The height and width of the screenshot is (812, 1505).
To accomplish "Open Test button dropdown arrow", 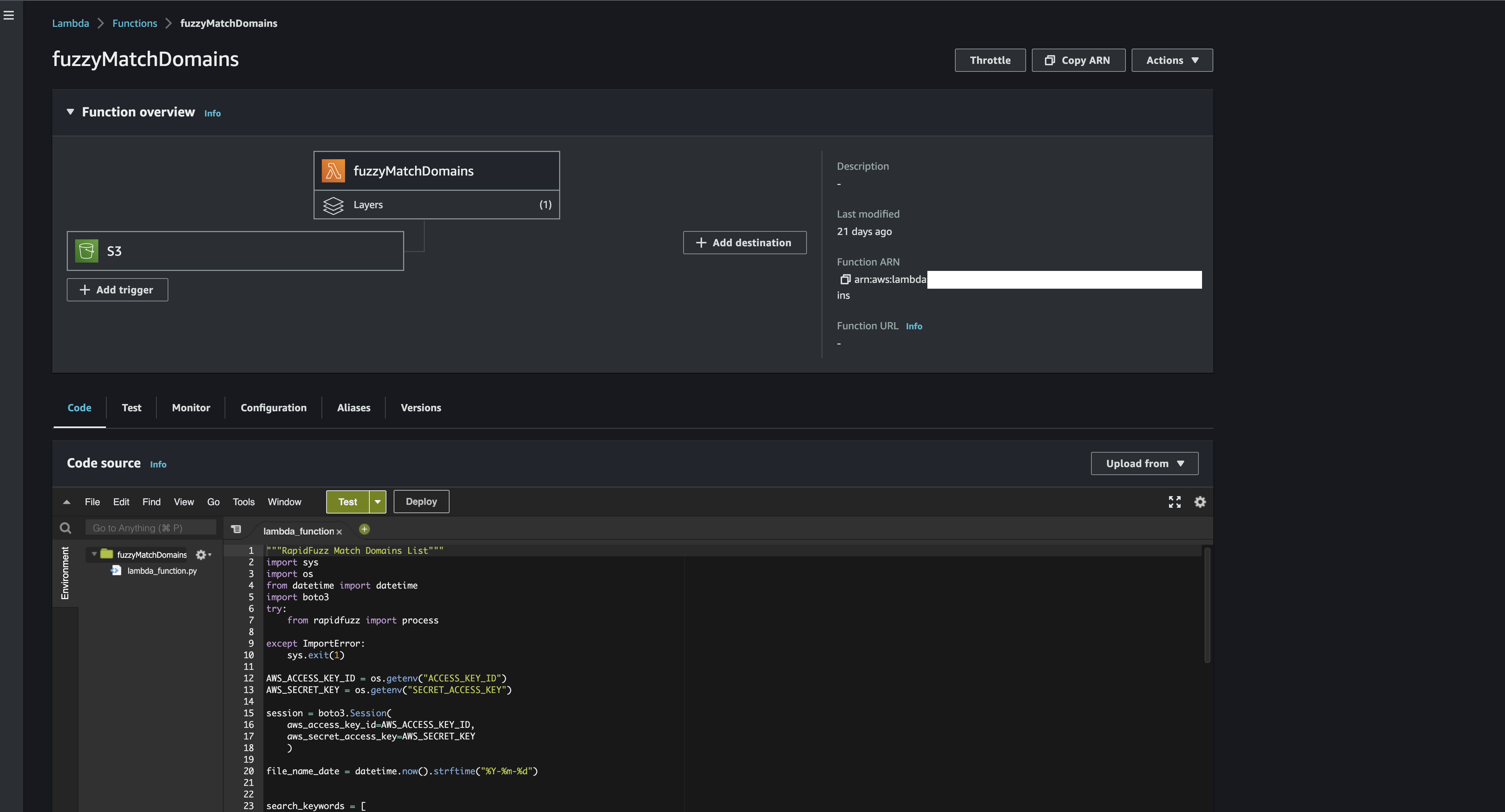I will 377,502.
